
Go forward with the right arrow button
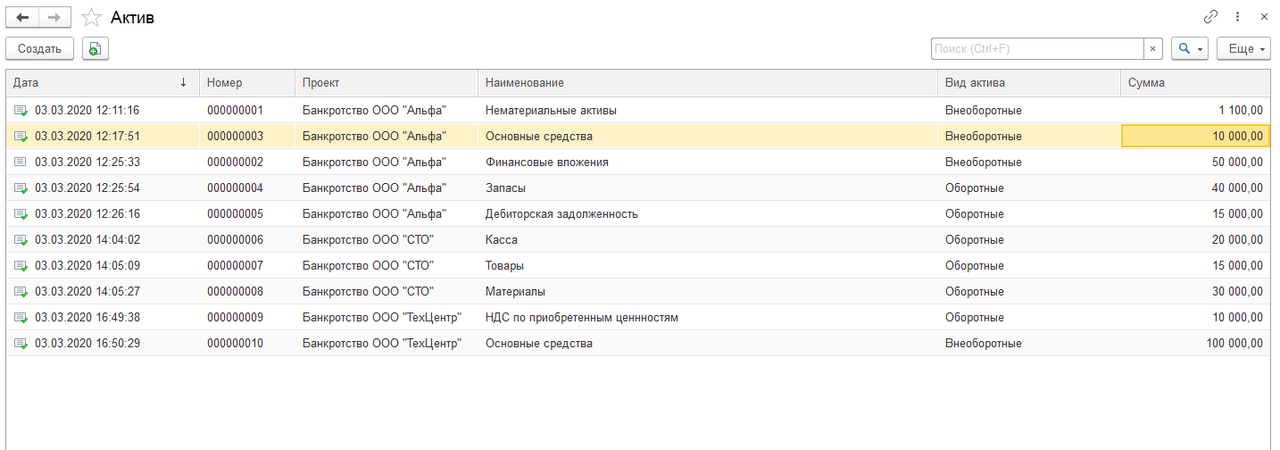point(56,17)
